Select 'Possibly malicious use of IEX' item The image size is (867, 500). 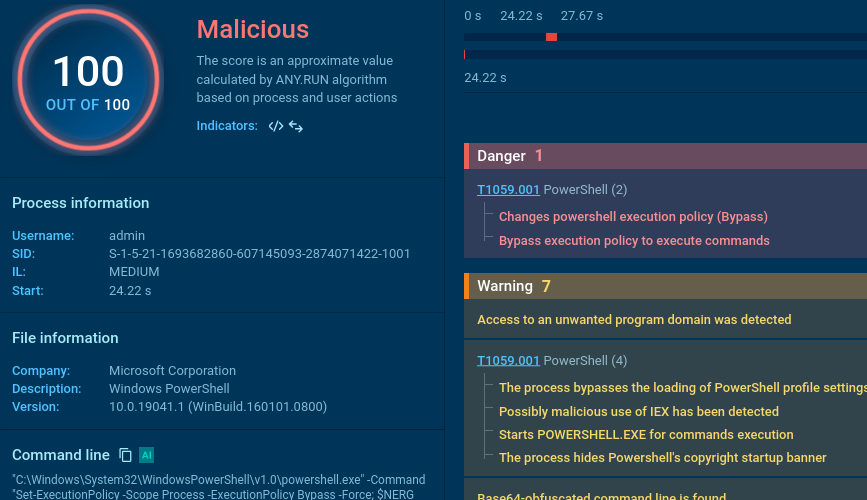point(638,411)
